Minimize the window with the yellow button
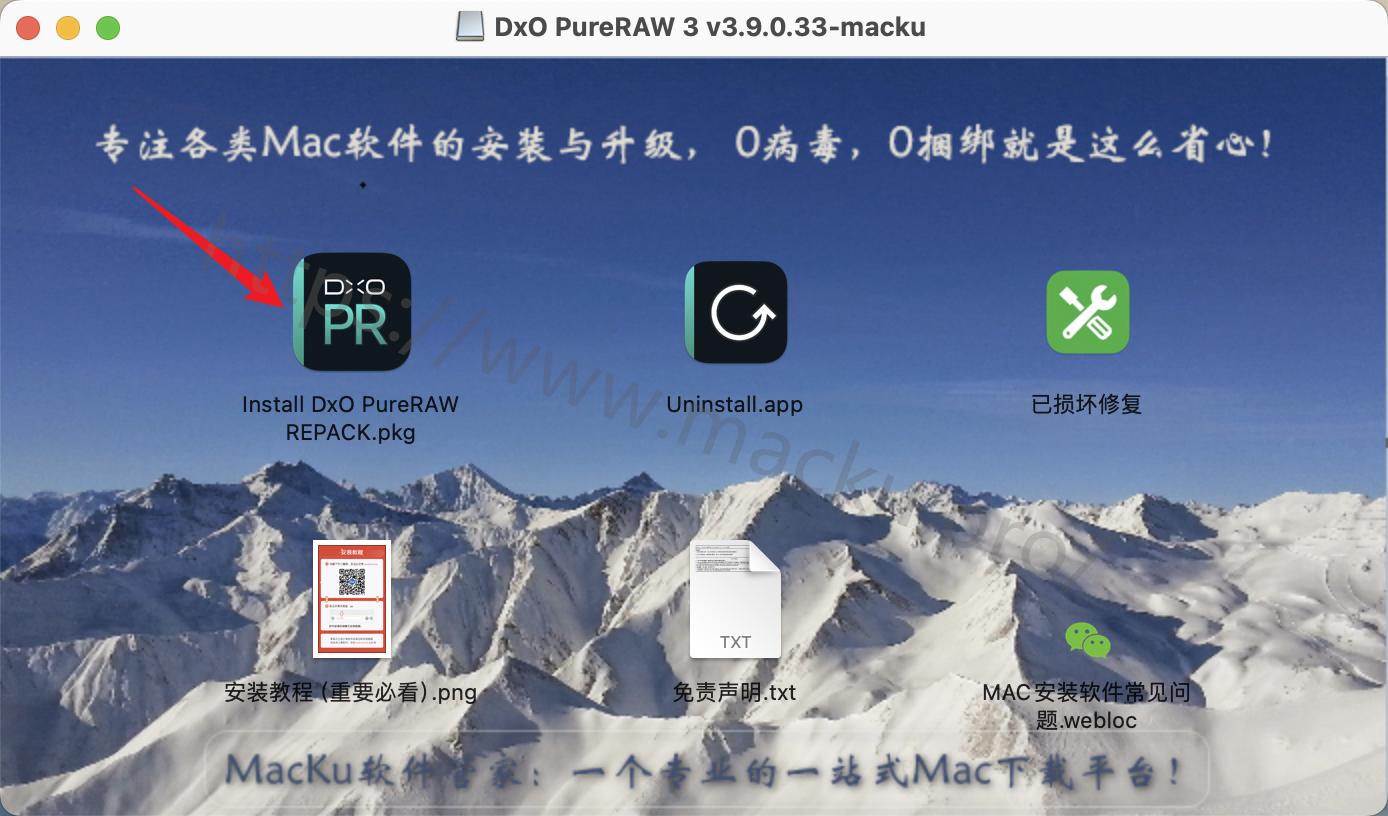The width and height of the screenshot is (1388, 816). point(68,28)
